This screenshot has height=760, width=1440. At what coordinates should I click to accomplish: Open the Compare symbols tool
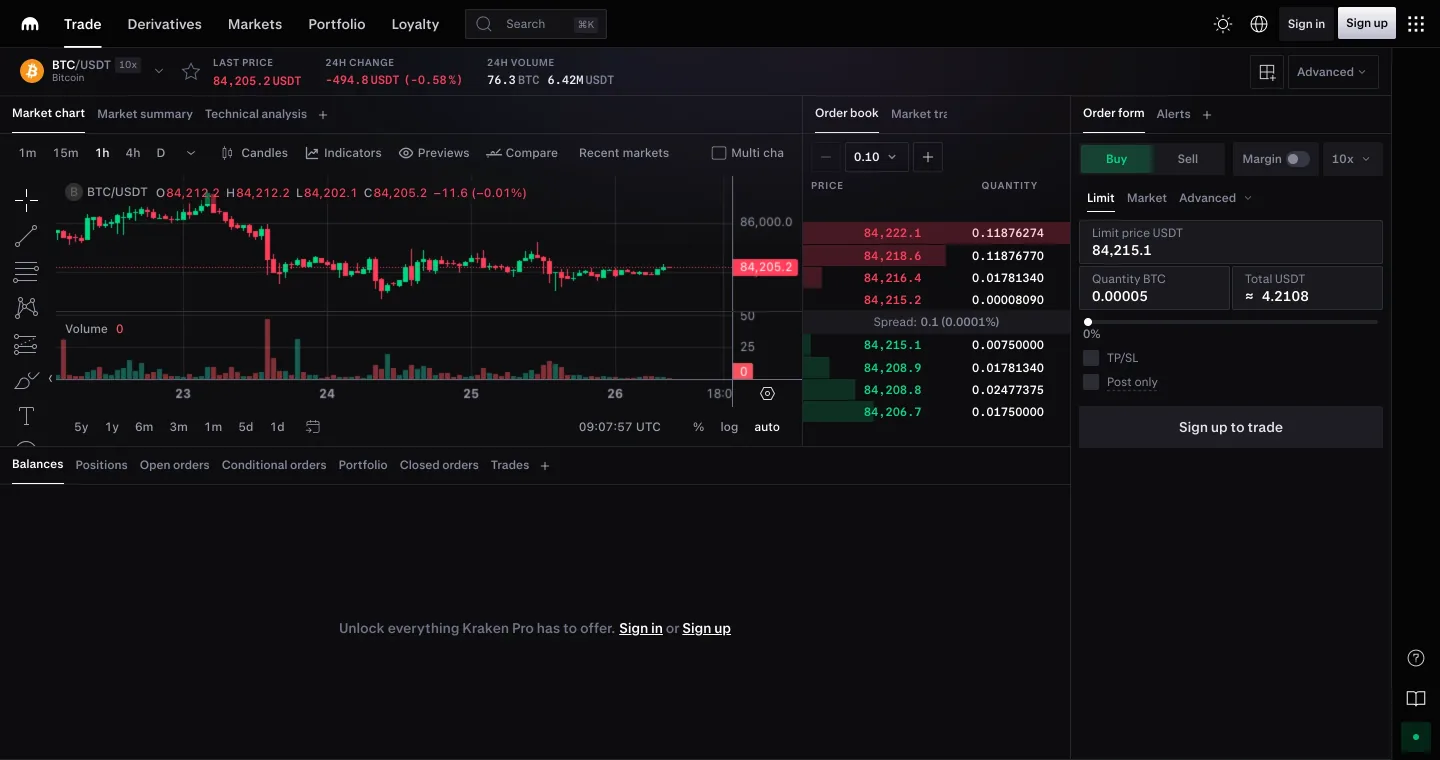[522, 153]
